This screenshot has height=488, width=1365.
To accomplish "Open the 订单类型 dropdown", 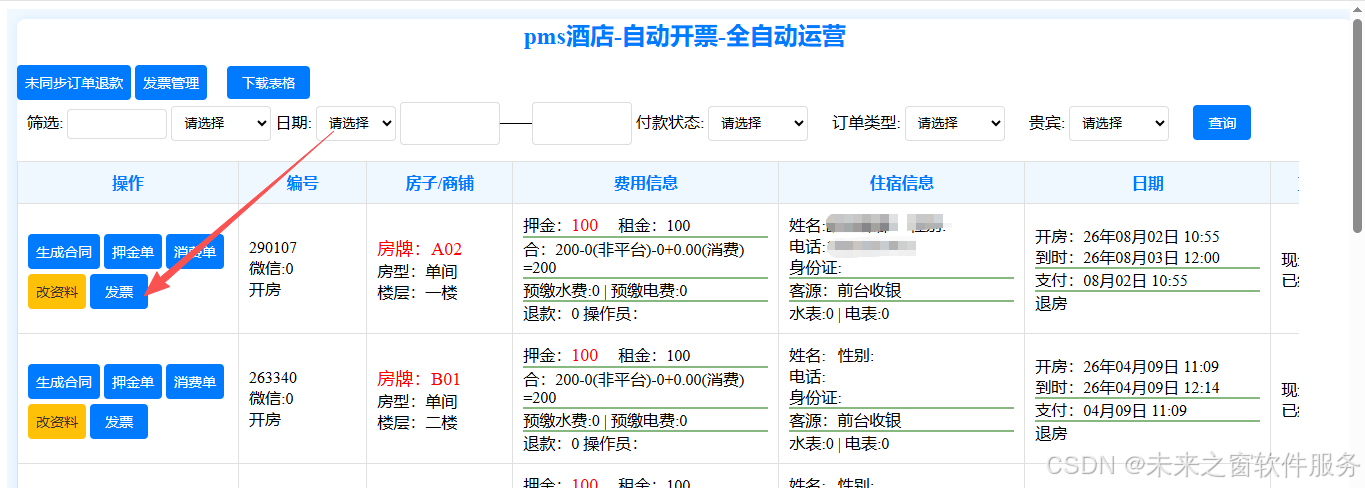I will click(x=955, y=123).
